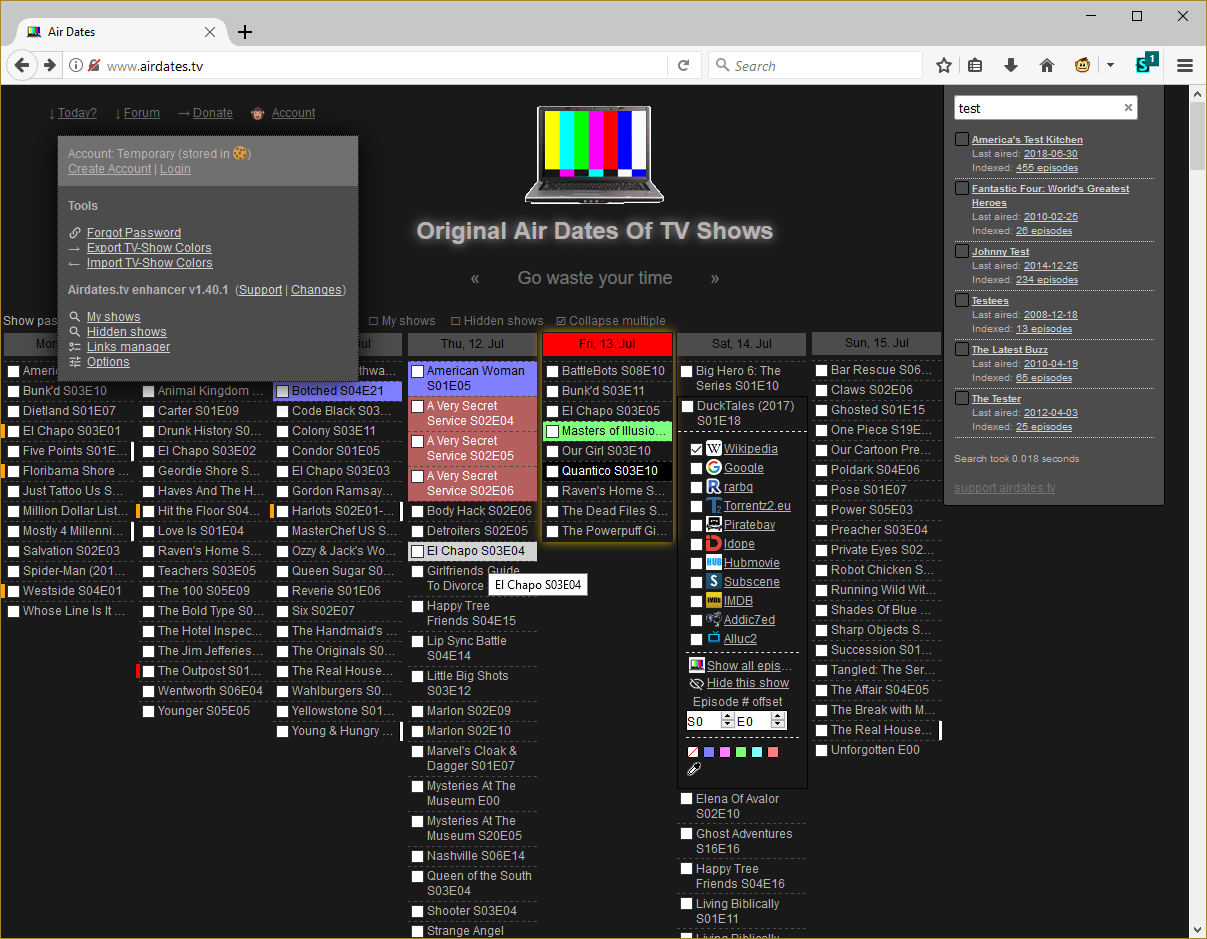Click Import TV-Show Colors
Image resolution: width=1207 pixels, height=939 pixels.
point(150,263)
